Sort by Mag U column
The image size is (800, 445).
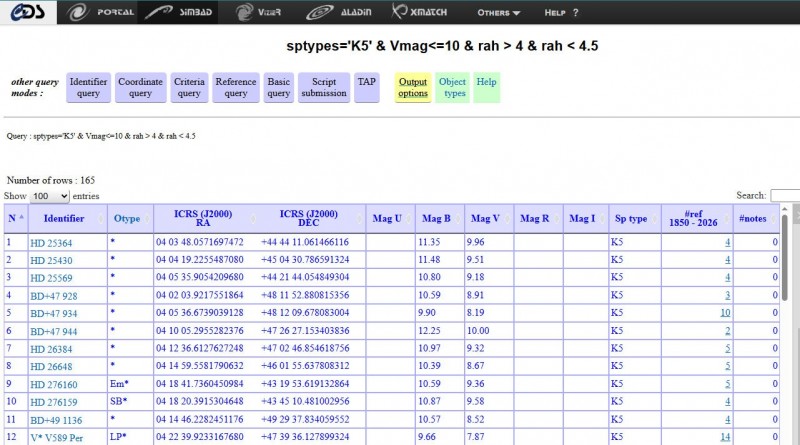[x=391, y=218]
